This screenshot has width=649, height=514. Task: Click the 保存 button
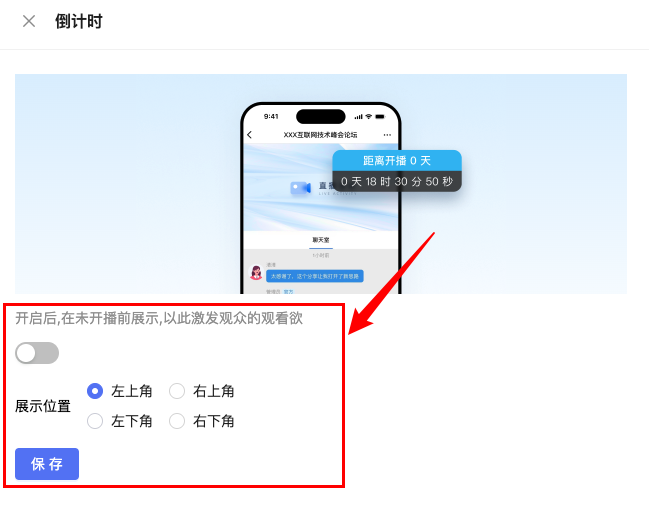tap(47, 464)
